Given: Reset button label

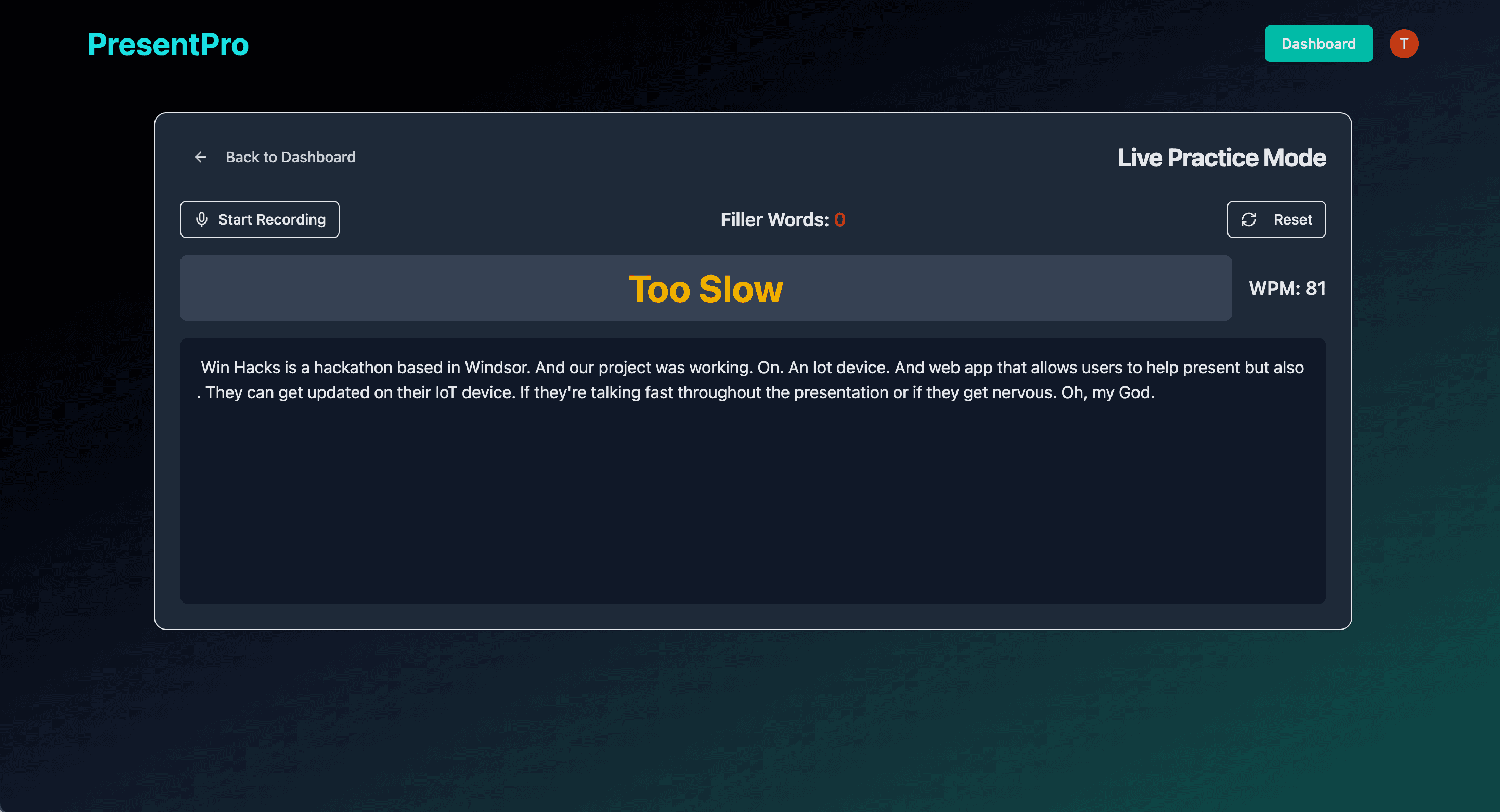Looking at the screenshot, I should (1292, 219).
